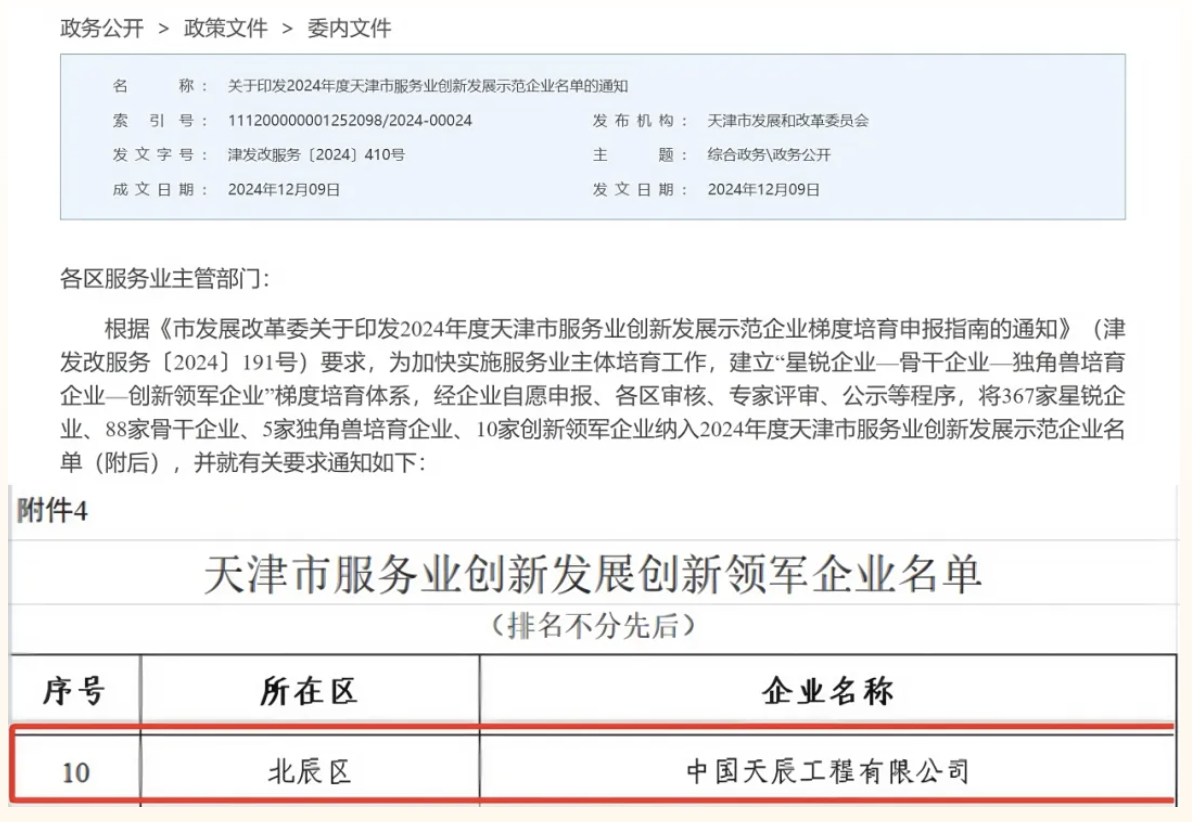The image size is (1192, 822).
Task: Click the heading 天津市服务业创新发展创新领军企业名单
Action: 593,573
